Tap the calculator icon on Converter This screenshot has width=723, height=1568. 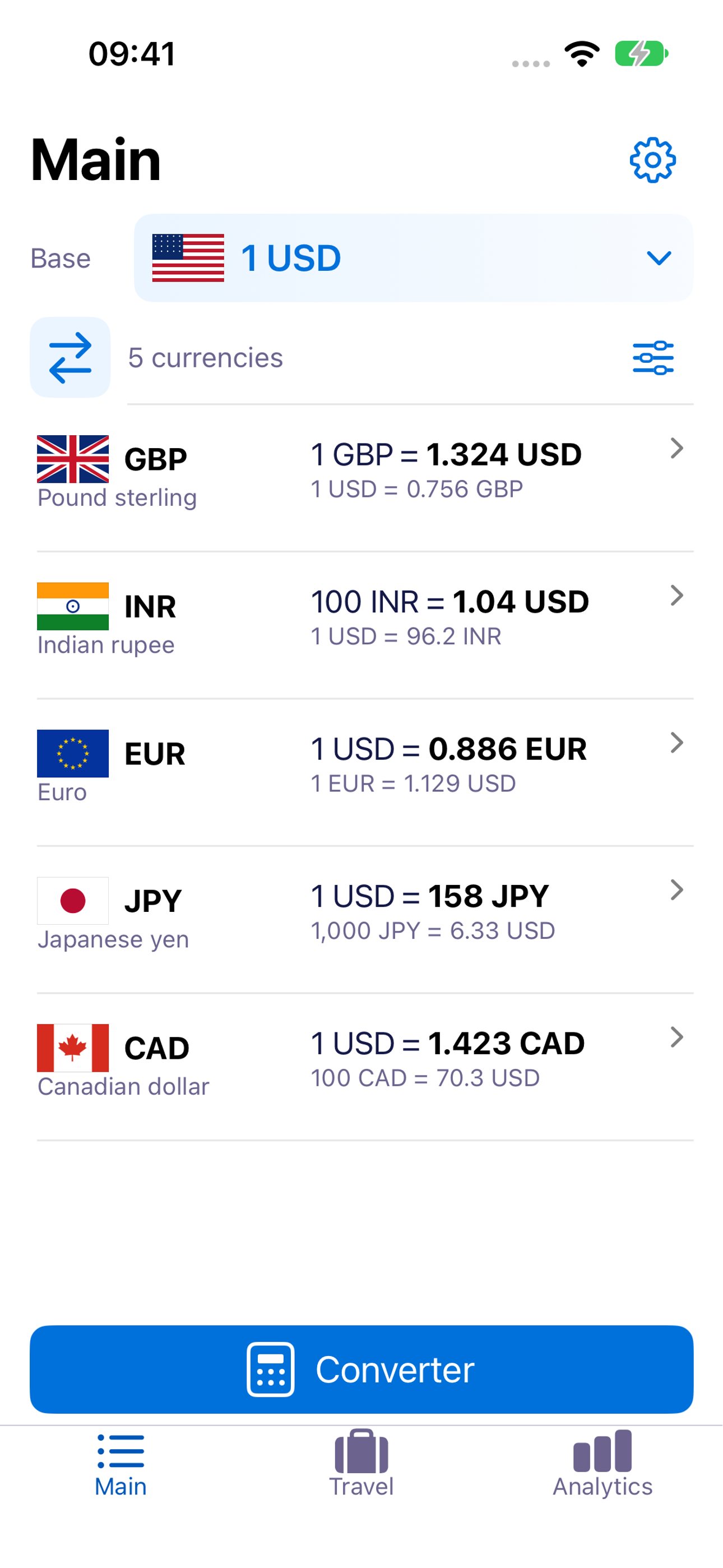tap(270, 1369)
